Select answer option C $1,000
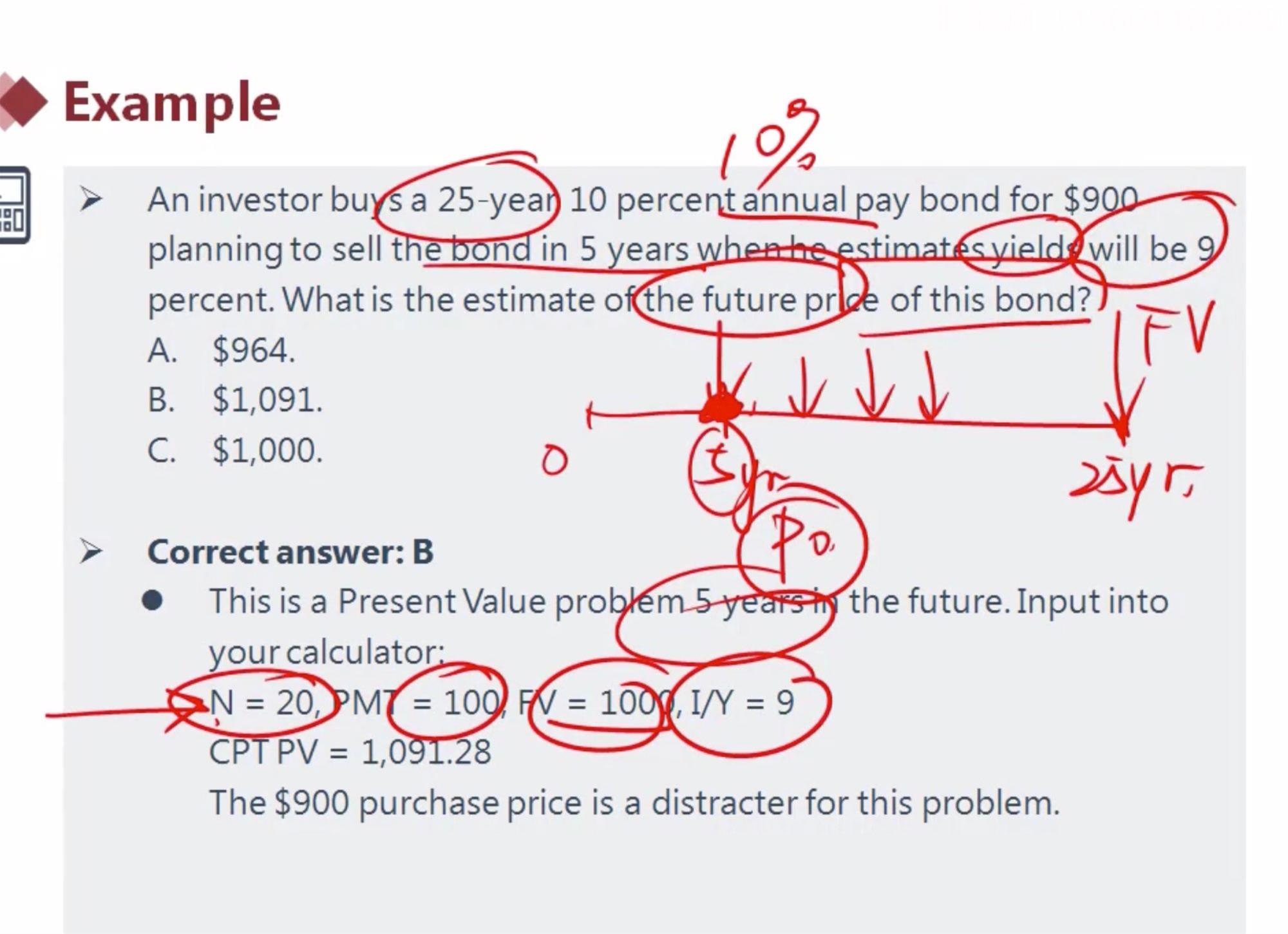 [x=235, y=450]
